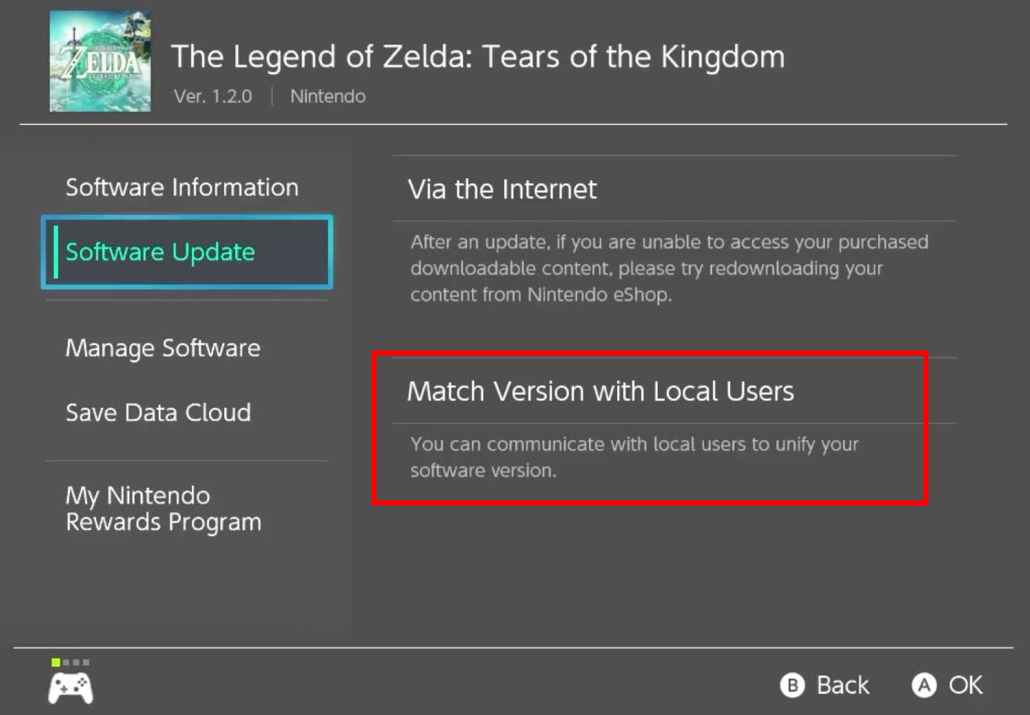Click the Ver. 1.2.0 version label
Image resolution: width=1030 pixels, height=715 pixels.
pyautogui.click(x=212, y=96)
